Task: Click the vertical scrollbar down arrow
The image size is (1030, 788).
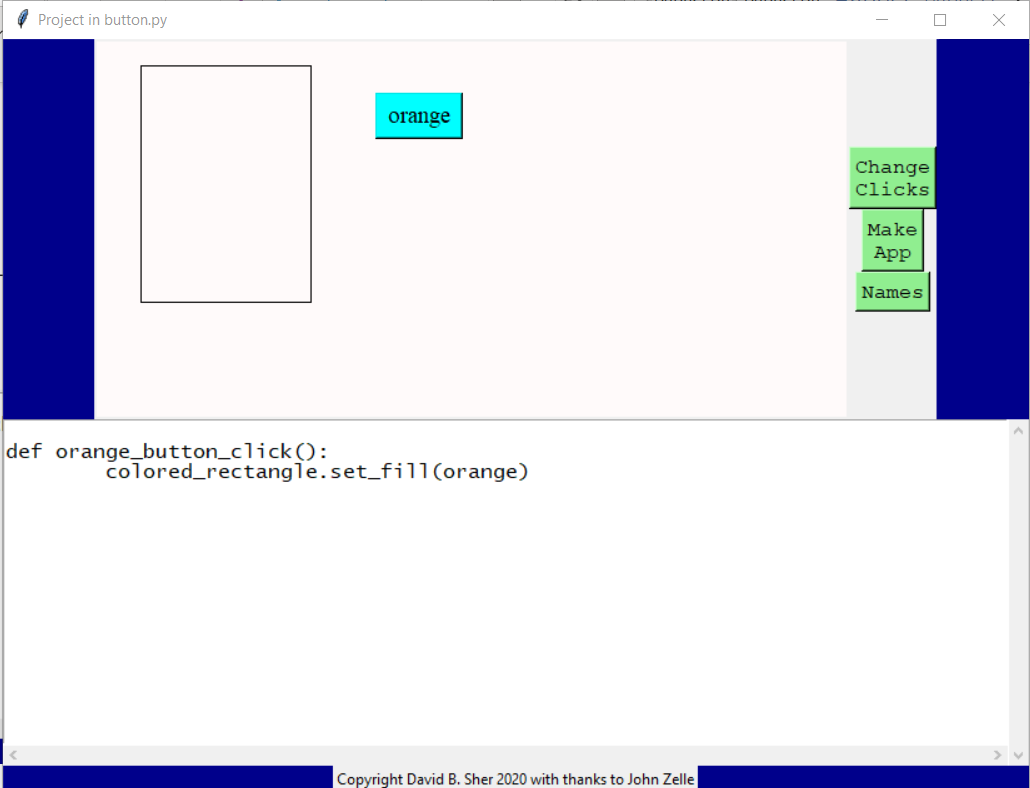Action: tap(1018, 755)
